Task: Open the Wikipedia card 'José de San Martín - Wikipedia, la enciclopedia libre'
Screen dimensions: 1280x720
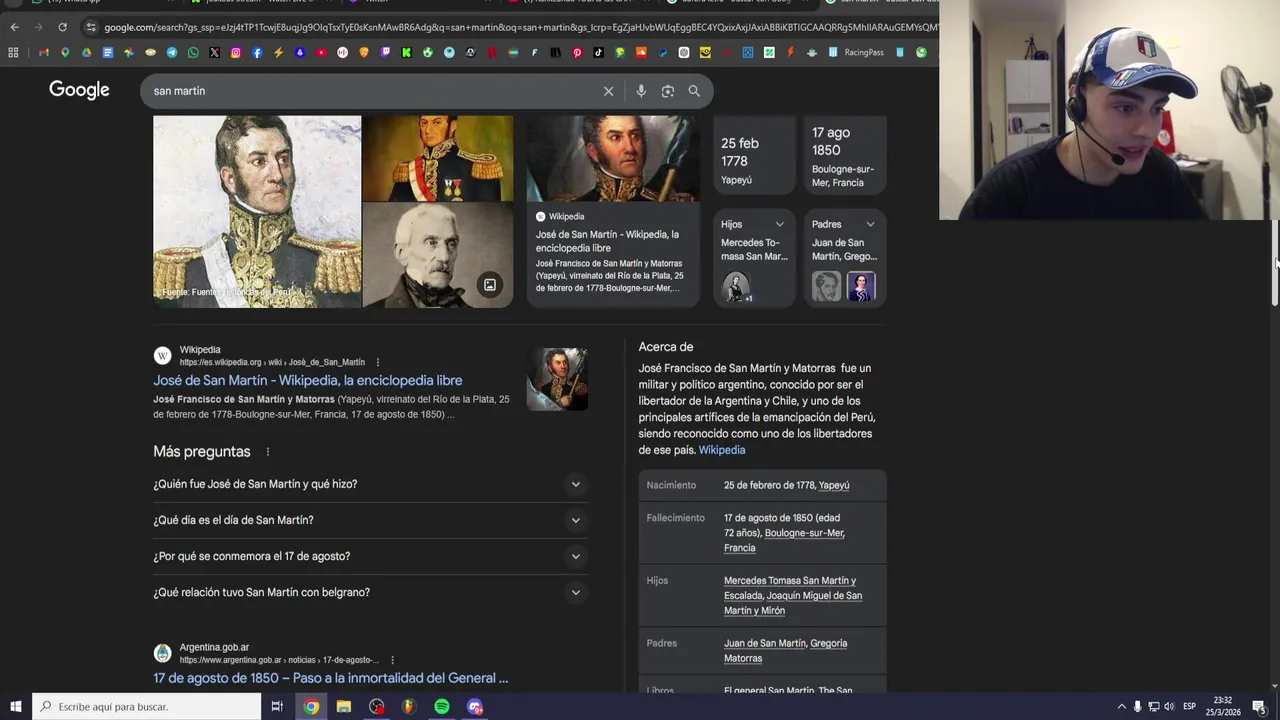Action: click(613, 211)
